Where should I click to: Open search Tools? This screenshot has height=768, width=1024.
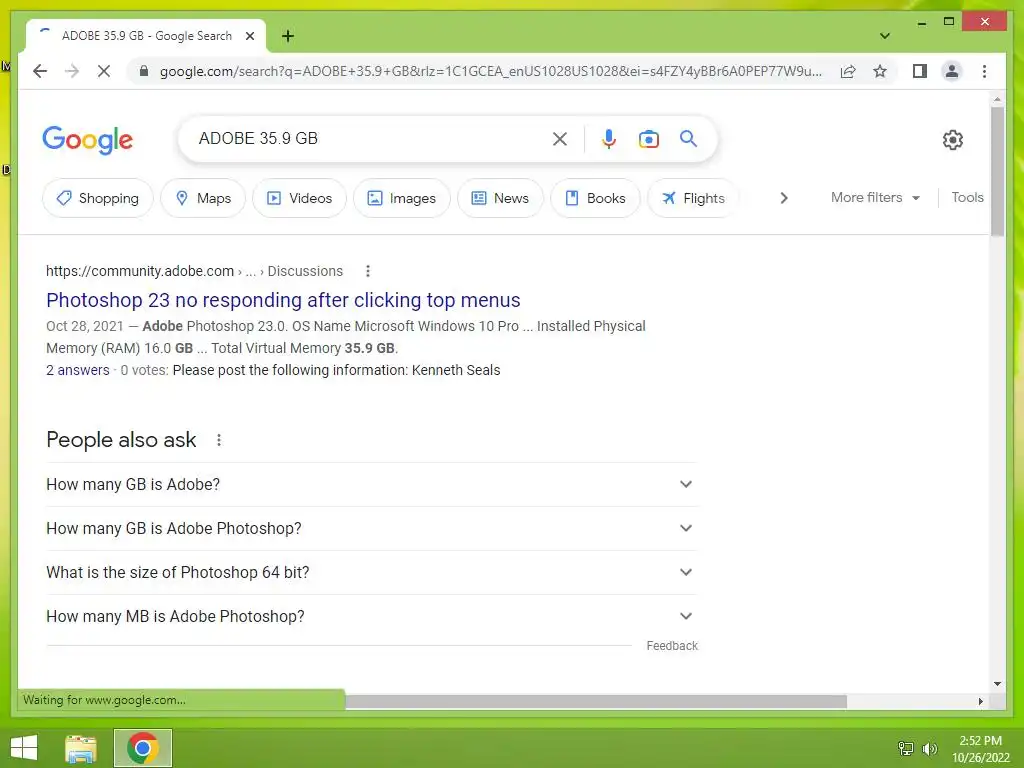967,197
